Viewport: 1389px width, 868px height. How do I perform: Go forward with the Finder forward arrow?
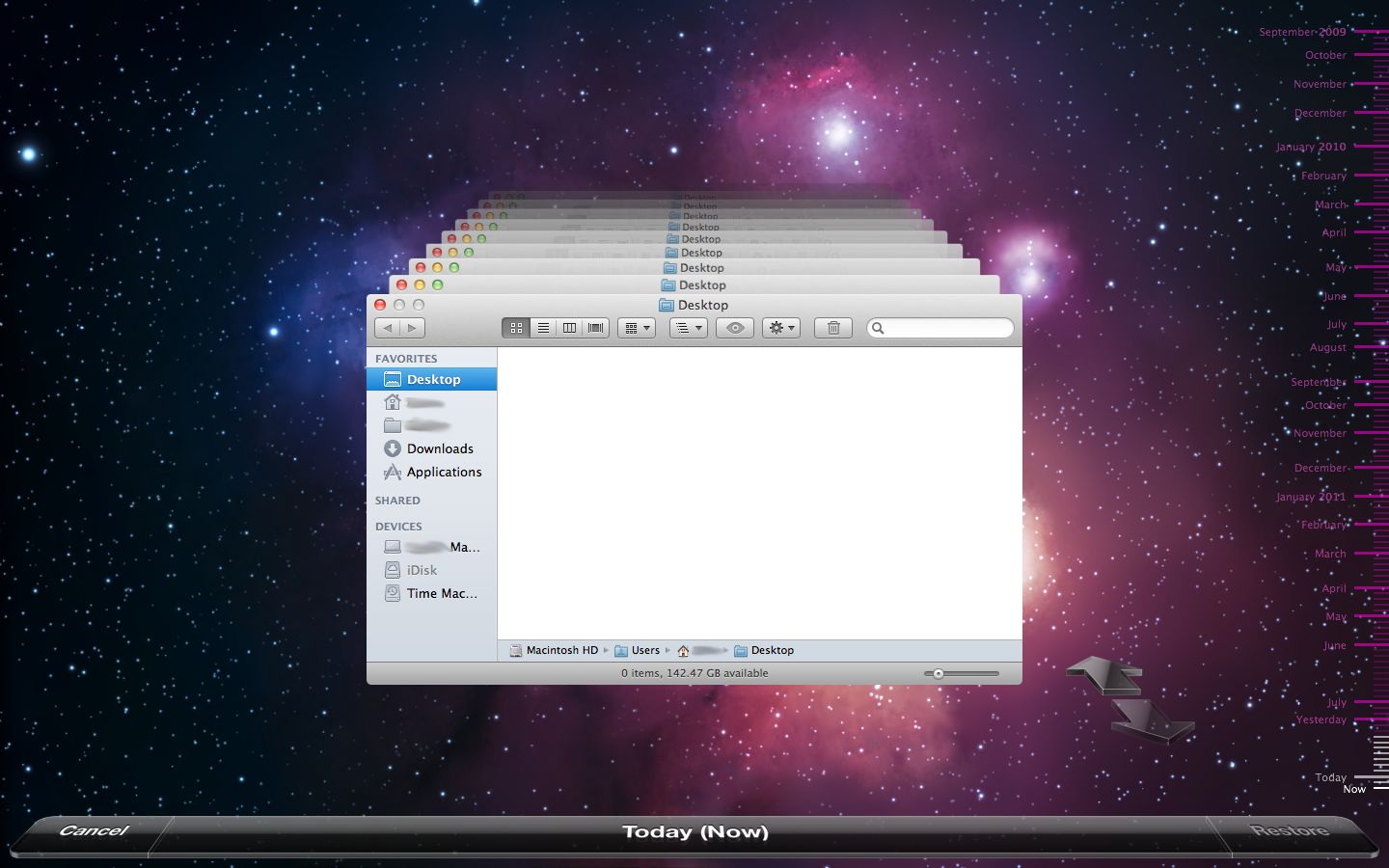[x=413, y=328]
